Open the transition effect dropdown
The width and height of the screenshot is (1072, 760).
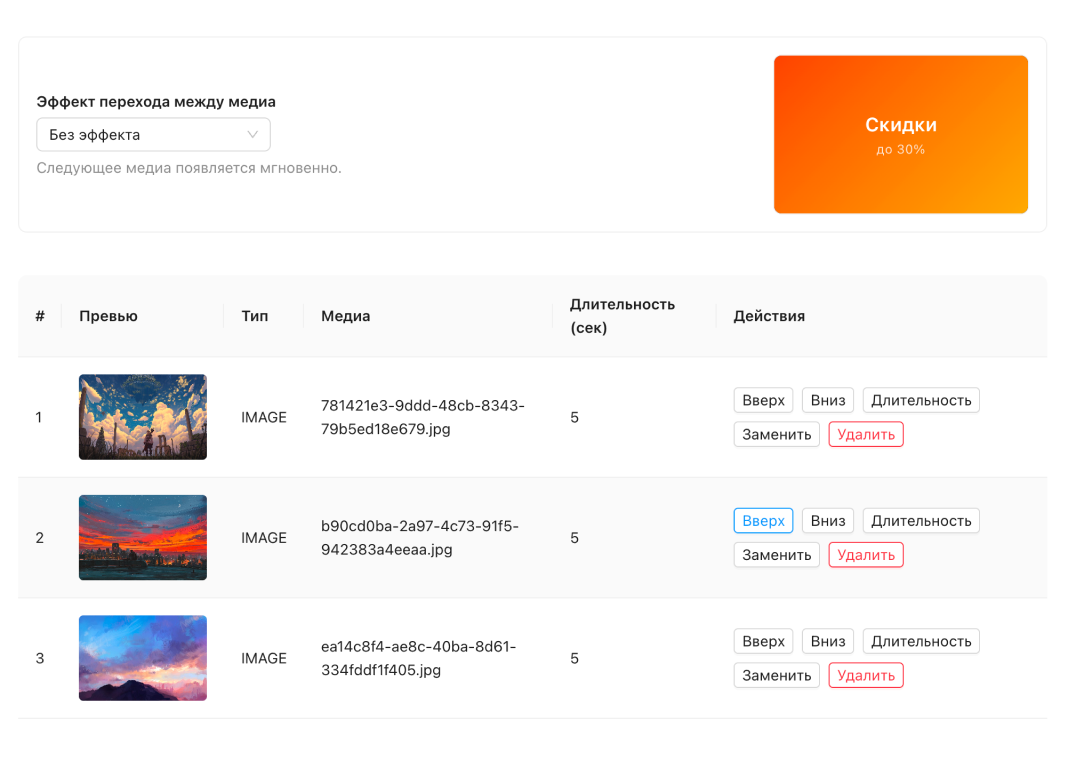click(153, 135)
